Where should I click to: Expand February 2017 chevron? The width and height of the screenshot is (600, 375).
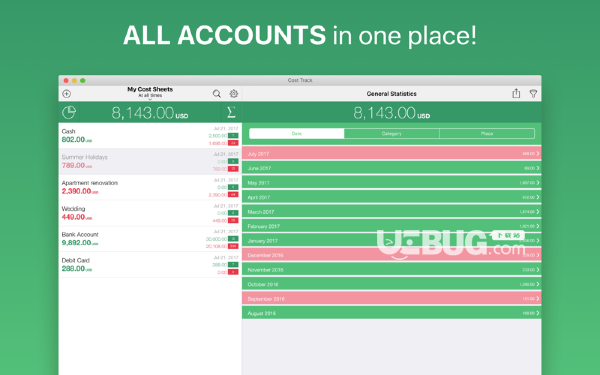coord(538,226)
